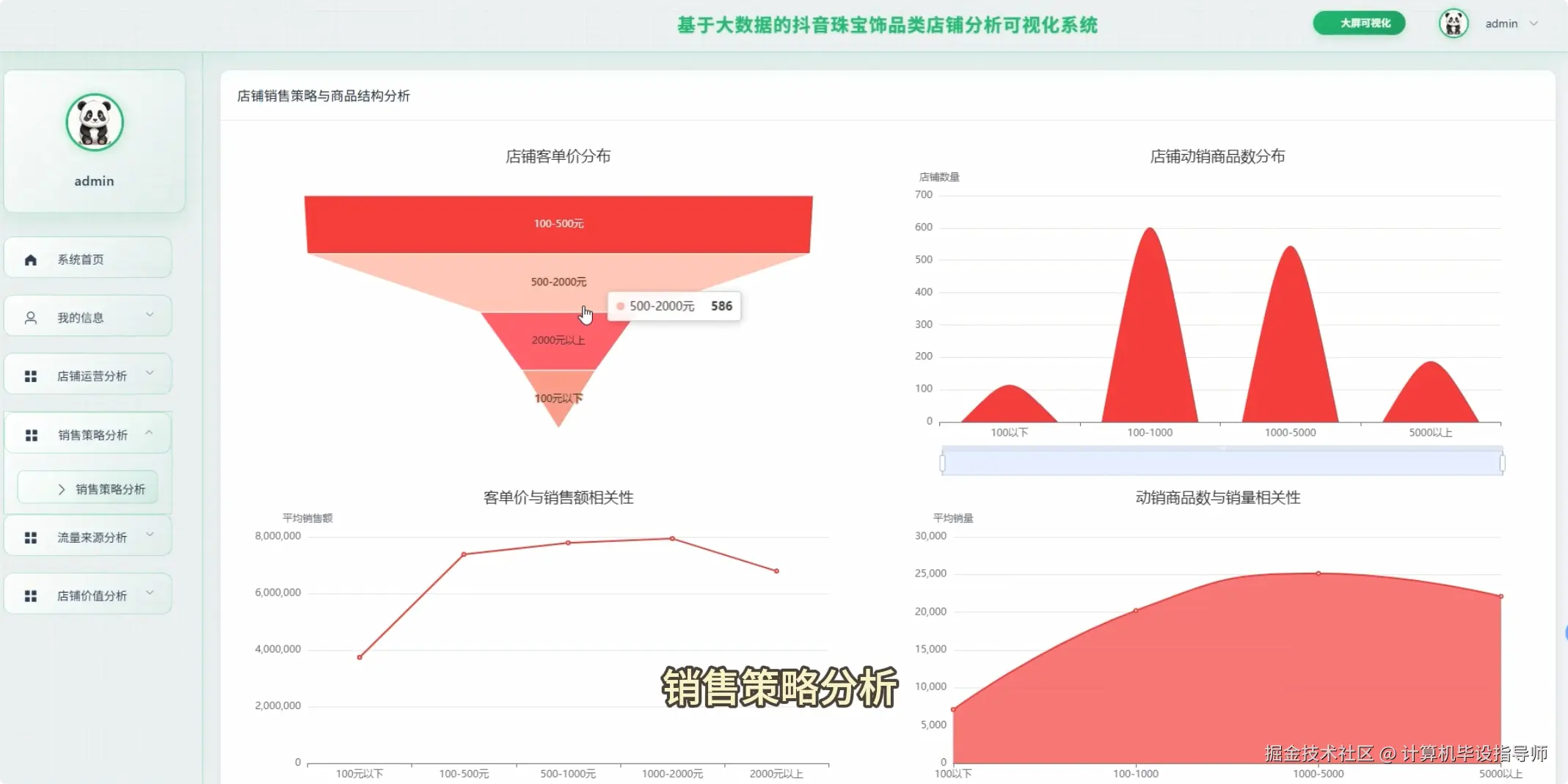1568x784 pixels.
Task: Click the middle of the data zoom slider bar
Action: coord(1222,461)
